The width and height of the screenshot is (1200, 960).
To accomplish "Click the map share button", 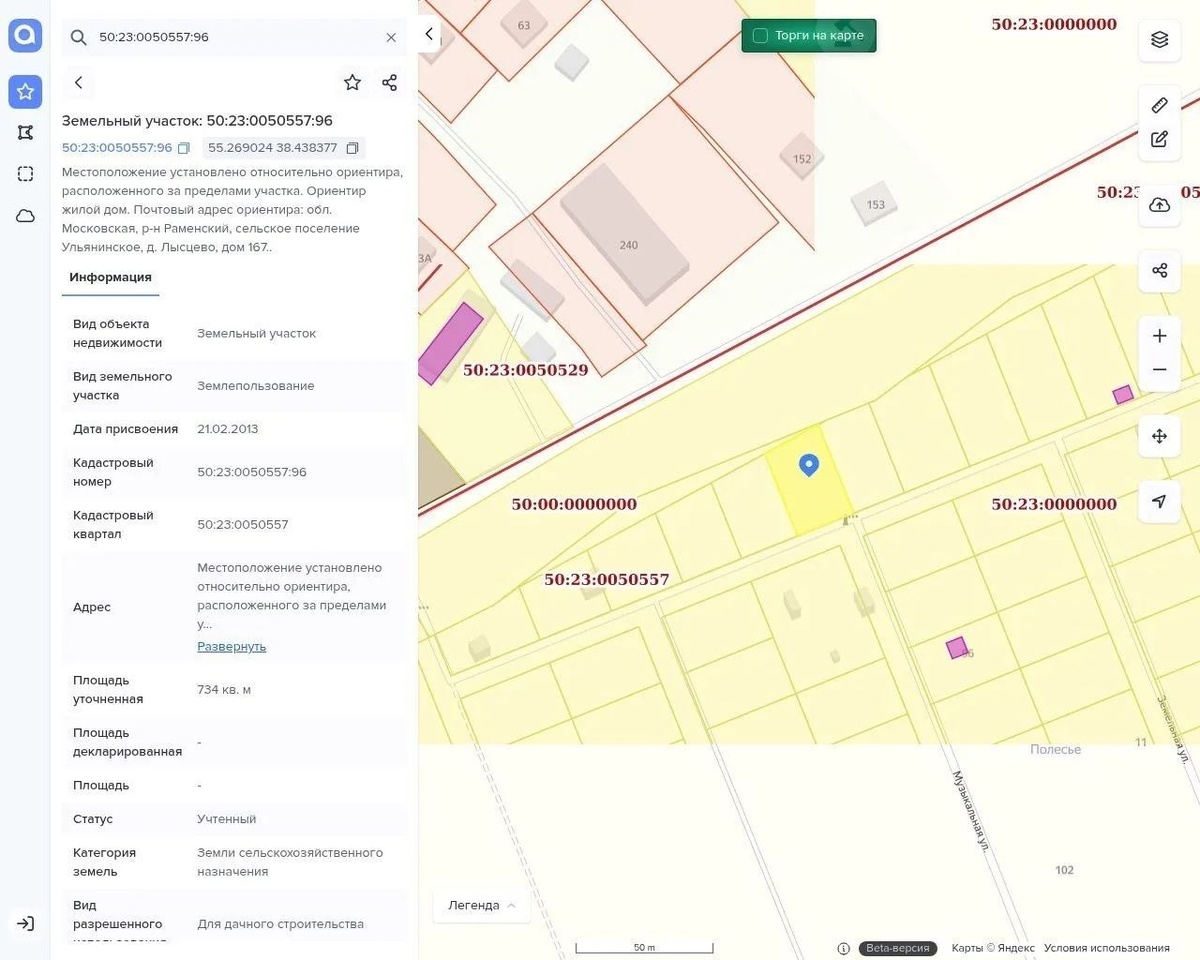I will tap(1159, 271).
